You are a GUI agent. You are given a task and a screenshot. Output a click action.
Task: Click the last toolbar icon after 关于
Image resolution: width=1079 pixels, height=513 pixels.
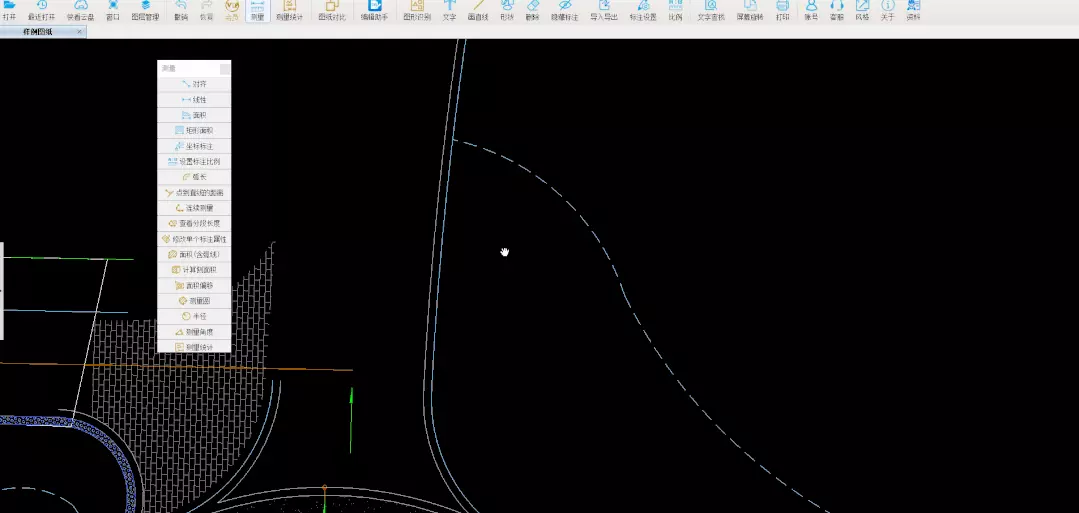point(913,10)
